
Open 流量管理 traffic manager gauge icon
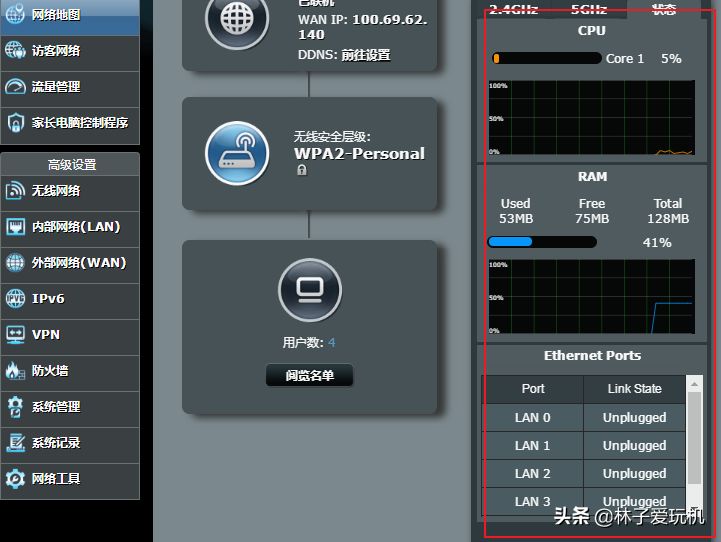pyautogui.click(x=15, y=86)
